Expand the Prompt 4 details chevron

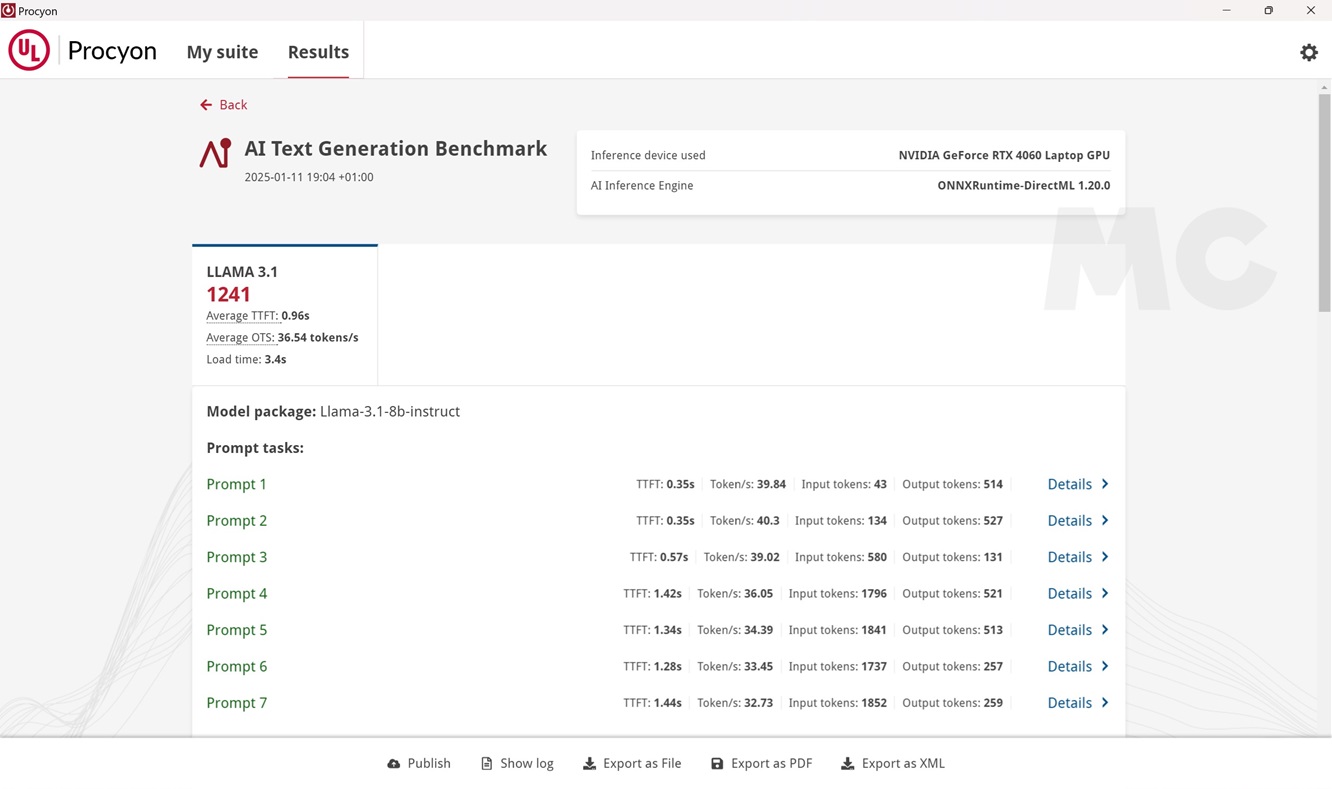coord(1105,594)
